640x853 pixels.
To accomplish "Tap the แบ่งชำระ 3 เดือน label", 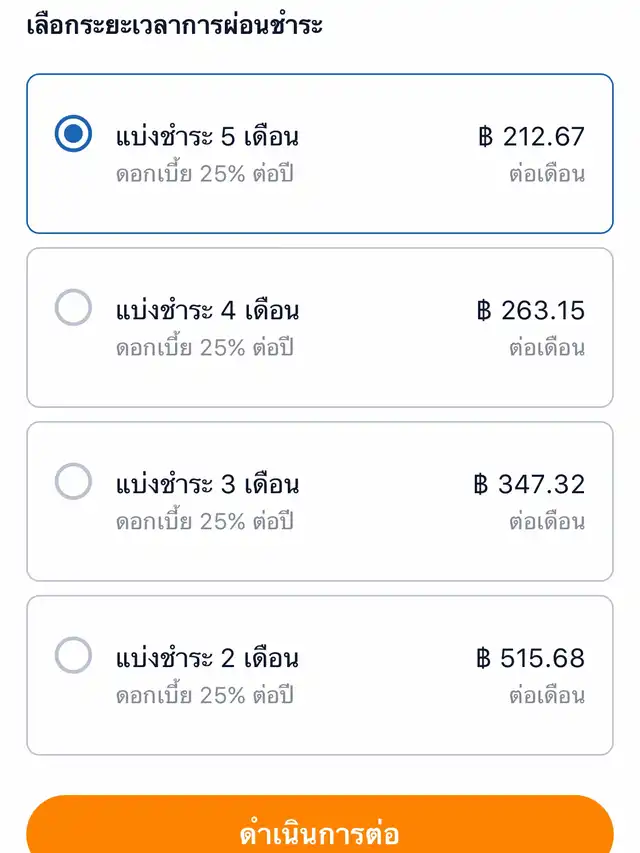I will [207, 485].
